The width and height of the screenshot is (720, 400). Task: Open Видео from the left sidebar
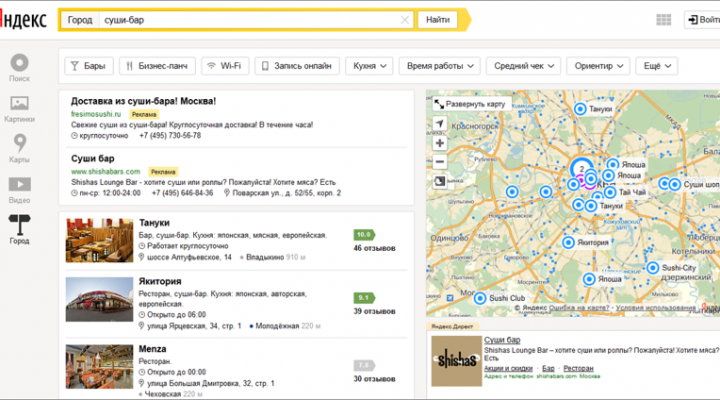(19, 188)
